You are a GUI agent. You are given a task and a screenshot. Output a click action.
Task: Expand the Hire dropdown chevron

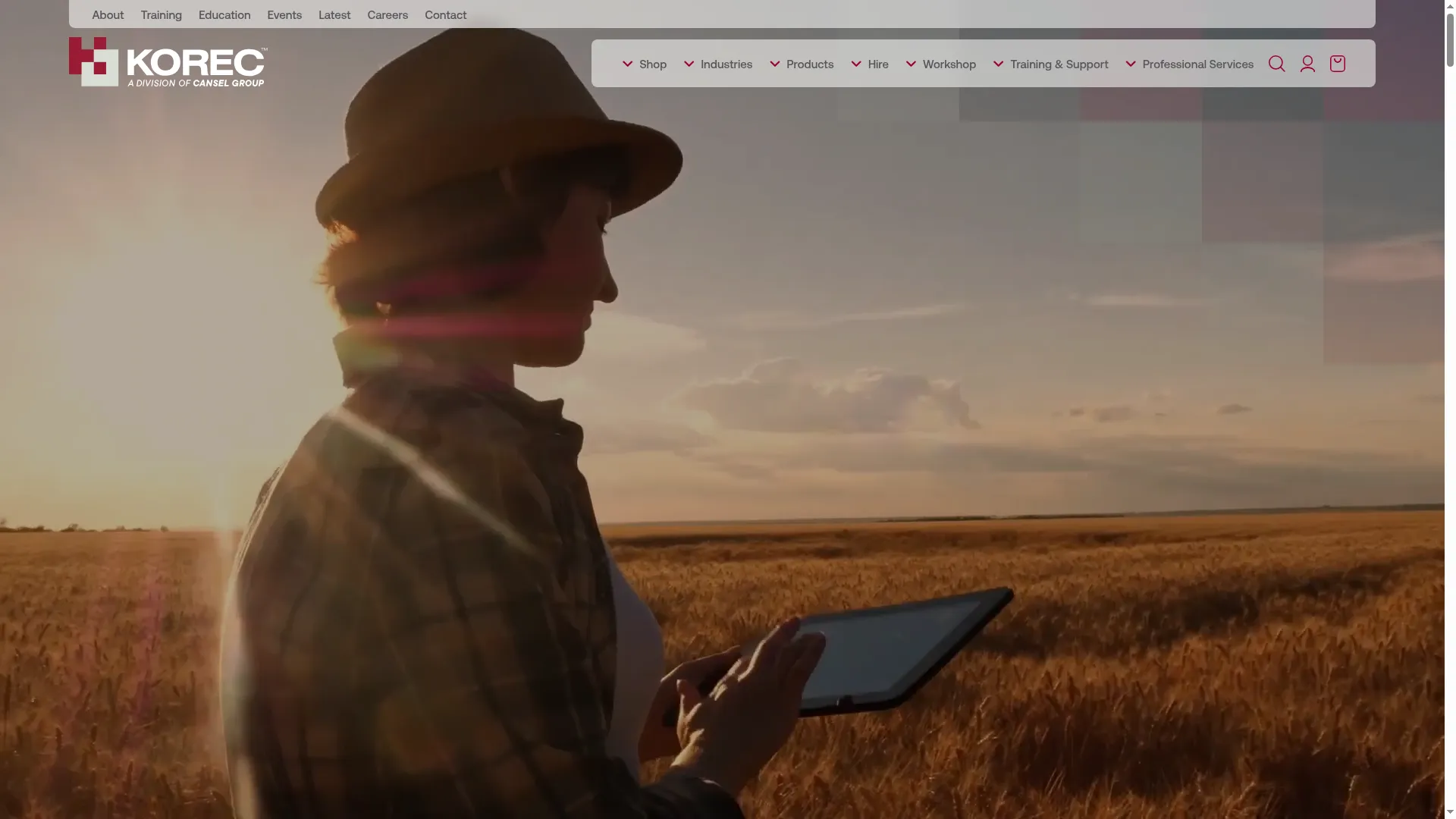[x=856, y=64]
